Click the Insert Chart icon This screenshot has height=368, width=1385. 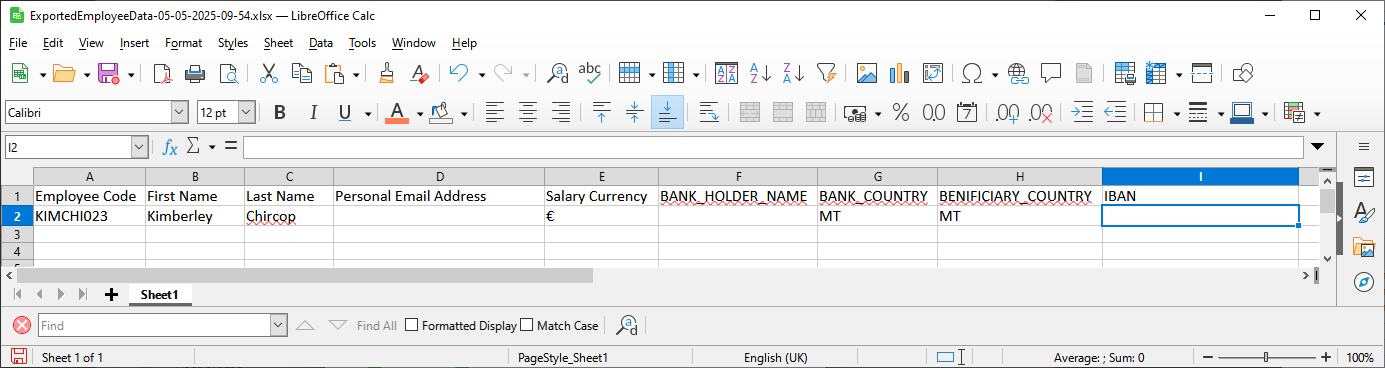click(x=899, y=73)
